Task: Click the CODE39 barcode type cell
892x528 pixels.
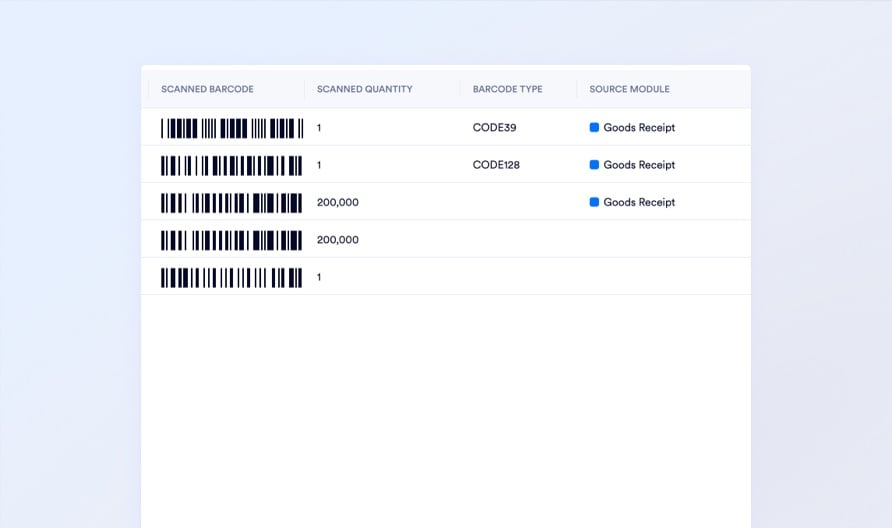Action: tap(494, 127)
